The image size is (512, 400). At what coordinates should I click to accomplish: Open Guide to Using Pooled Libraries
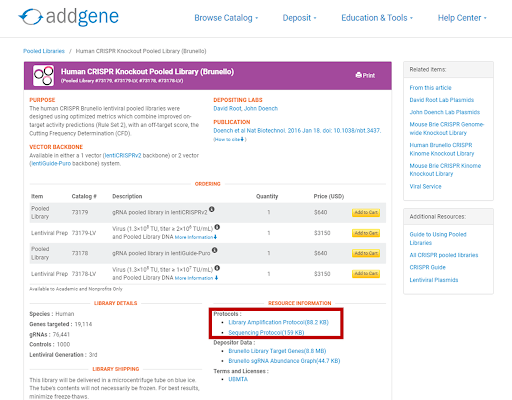[438, 238]
